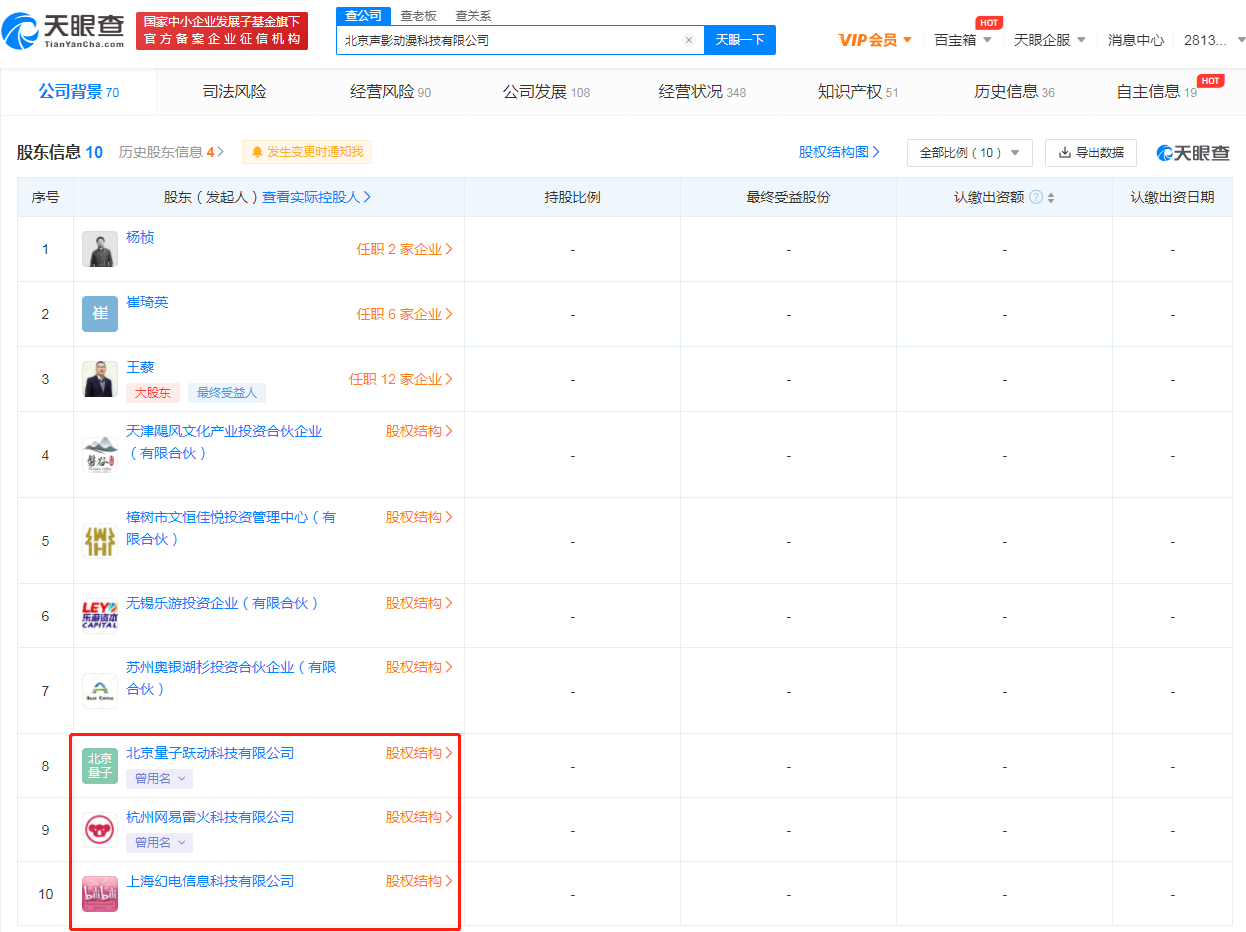
Task: Switch to the 自主信息 tab
Action: coord(1156,92)
